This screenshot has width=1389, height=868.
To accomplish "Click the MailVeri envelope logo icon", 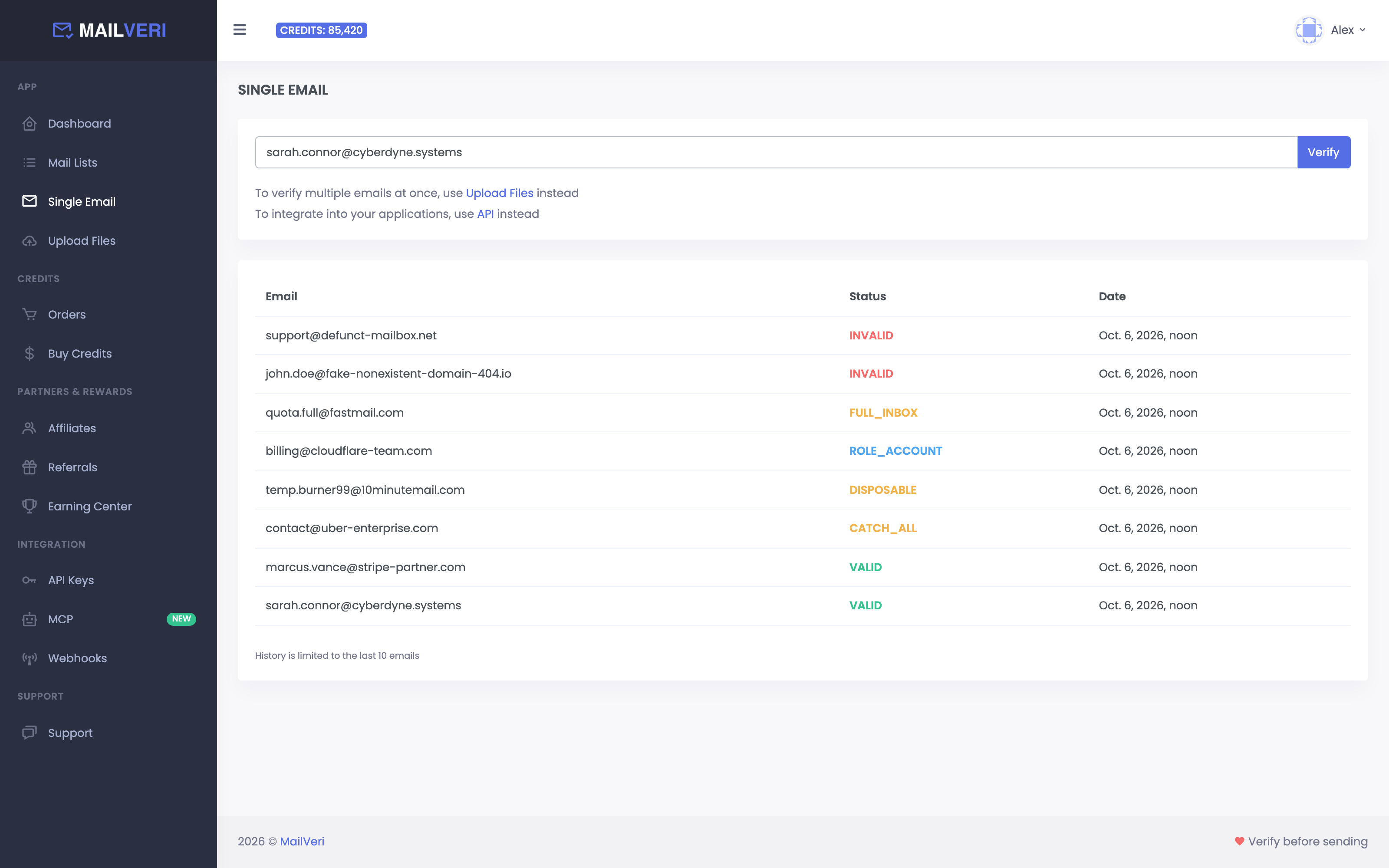I will (63, 30).
